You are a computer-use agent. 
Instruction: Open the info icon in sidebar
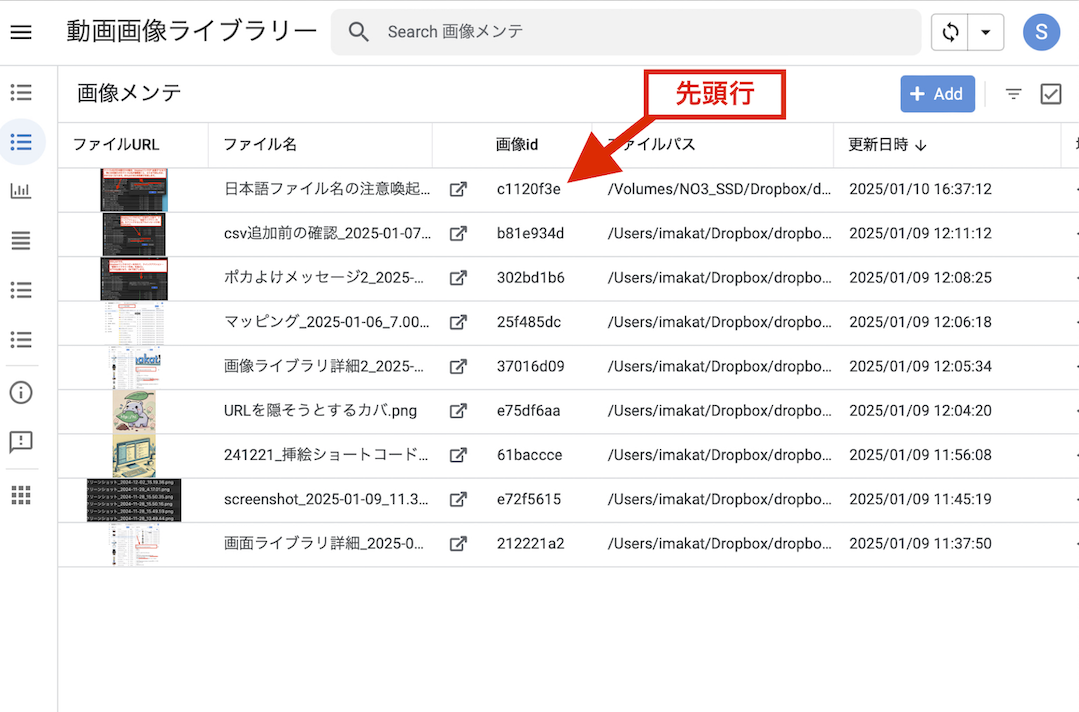click(x=21, y=392)
